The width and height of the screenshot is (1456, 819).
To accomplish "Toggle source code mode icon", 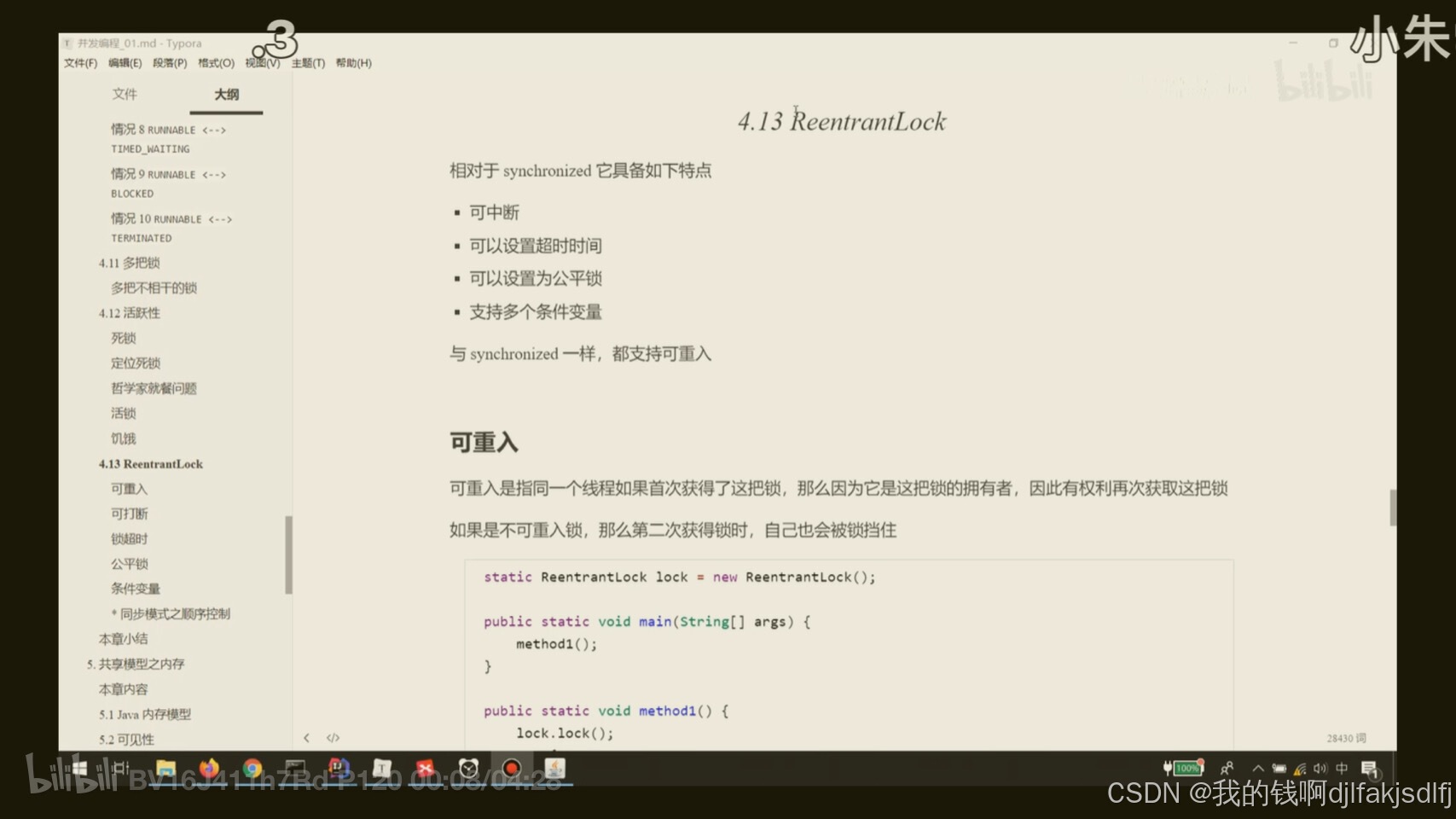I will 333,737.
